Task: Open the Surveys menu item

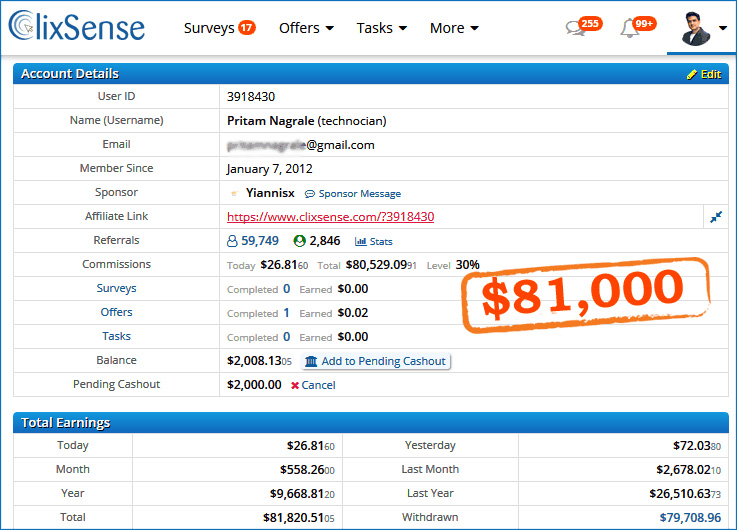Action: [209, 28]
